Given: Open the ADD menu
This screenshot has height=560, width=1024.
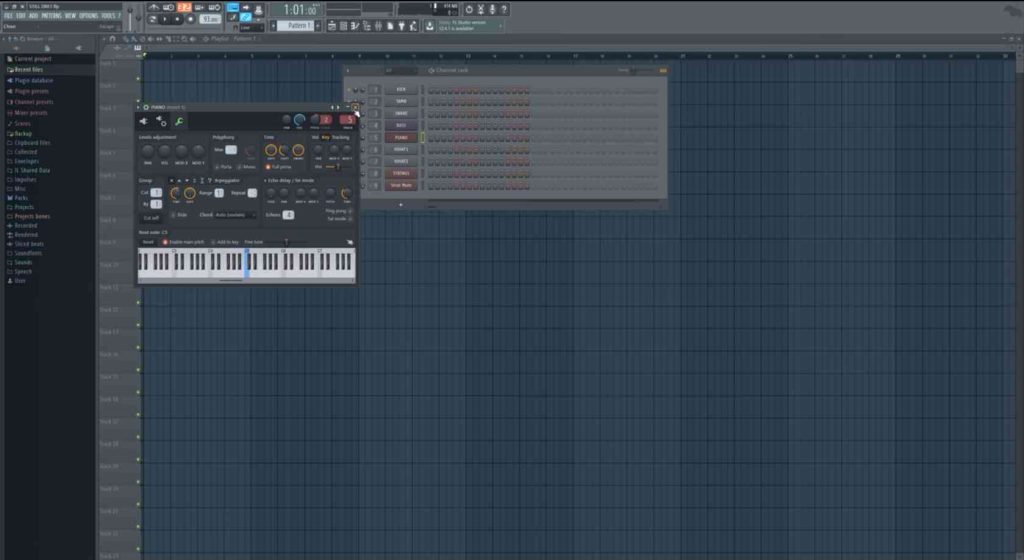Looking at the screenshot, I should (x=33, y=16).
